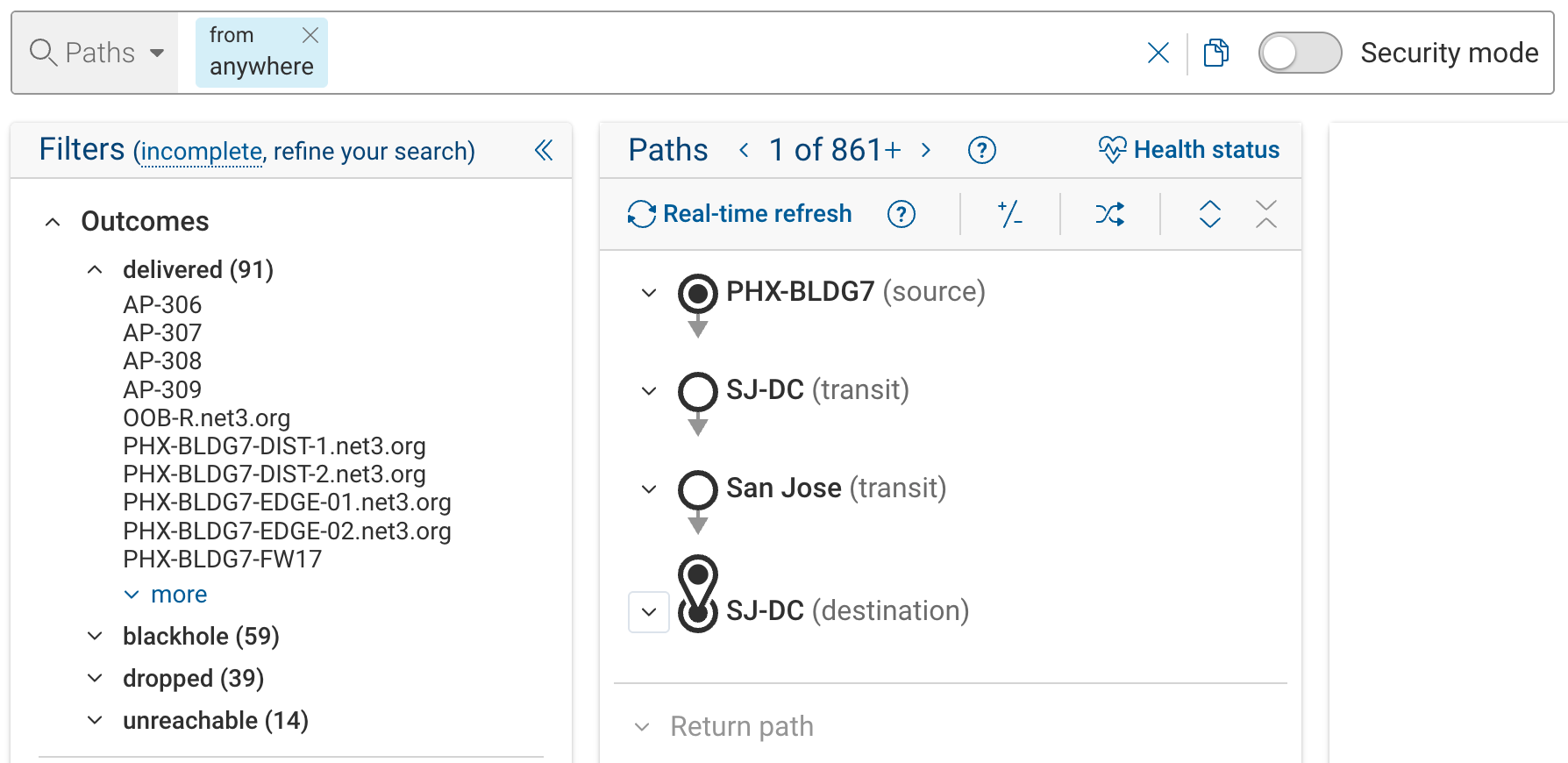Expand San Jose transit hop

[x=649, y=488]
